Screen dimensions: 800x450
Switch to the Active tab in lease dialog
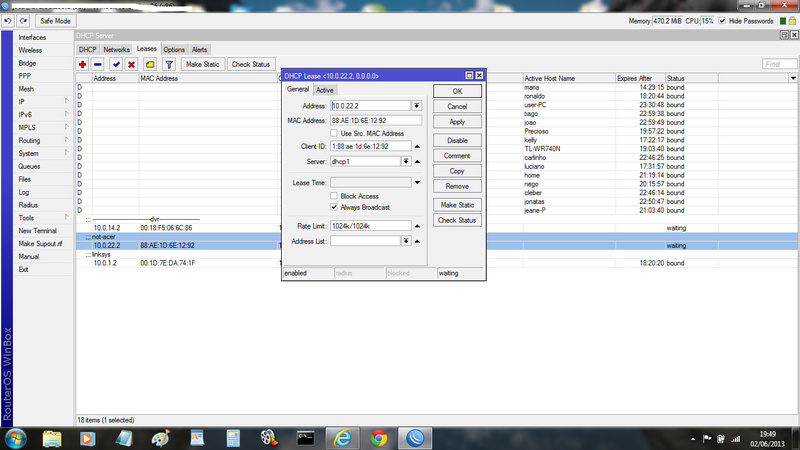click(x=324, y=90)
